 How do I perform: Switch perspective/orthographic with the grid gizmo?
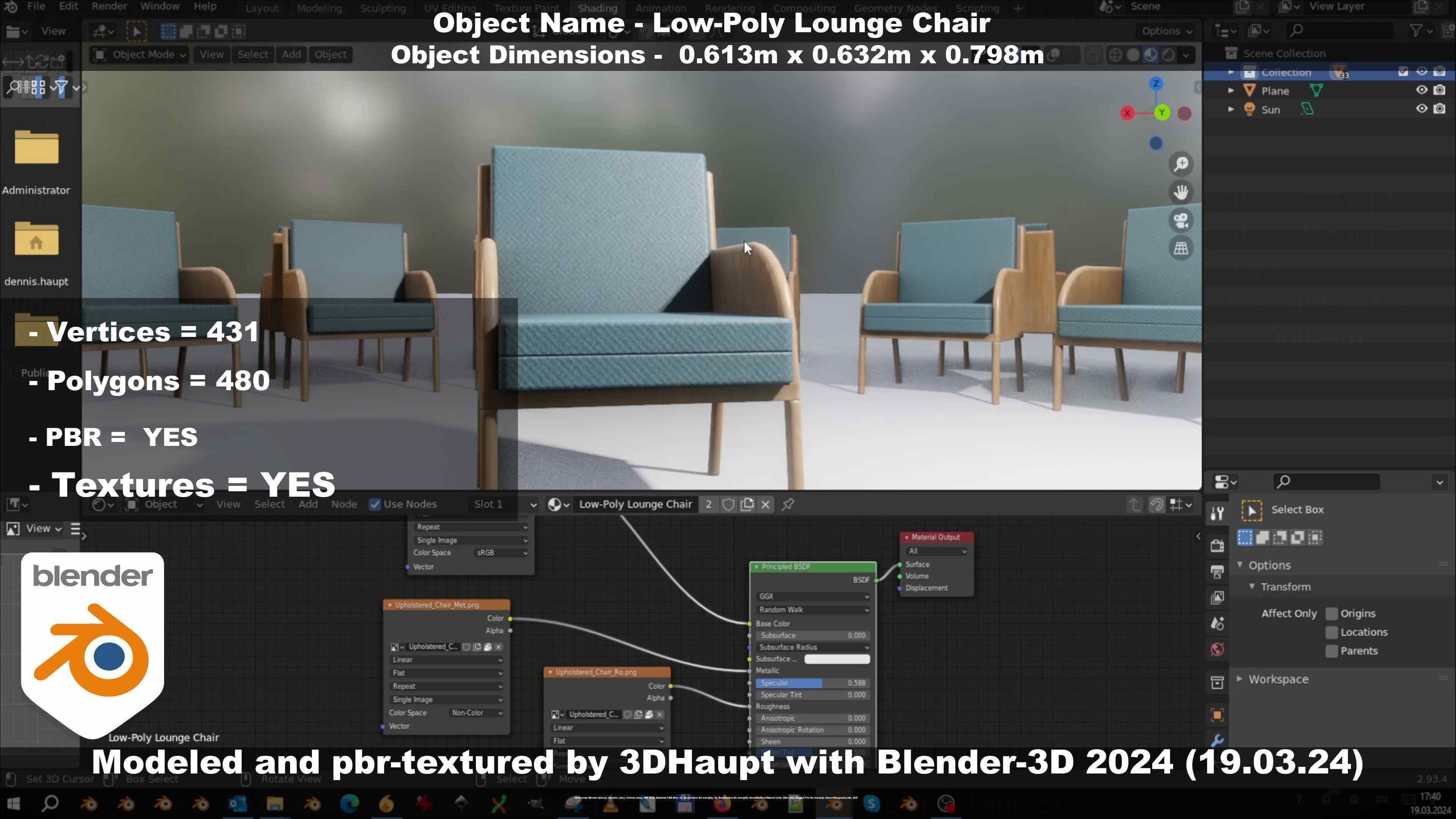pos(1181,248)
